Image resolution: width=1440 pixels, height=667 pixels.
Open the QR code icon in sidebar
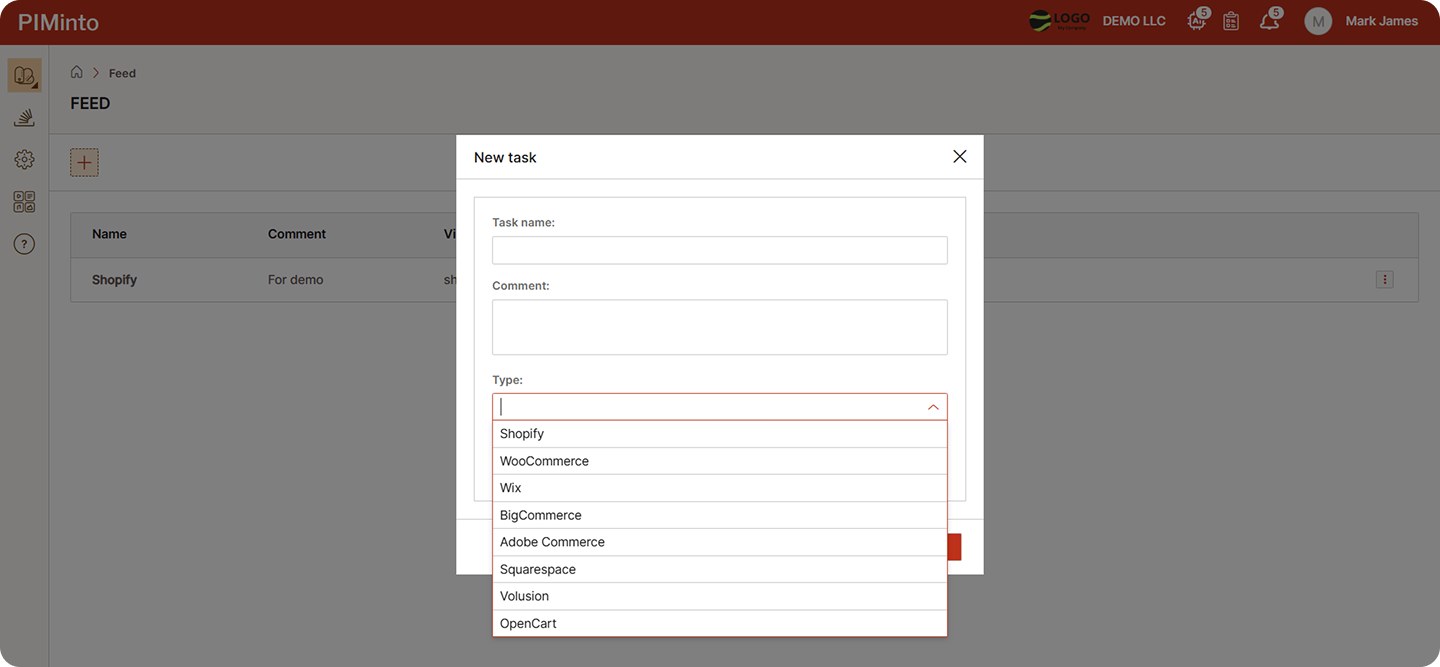tap(25, 202)
